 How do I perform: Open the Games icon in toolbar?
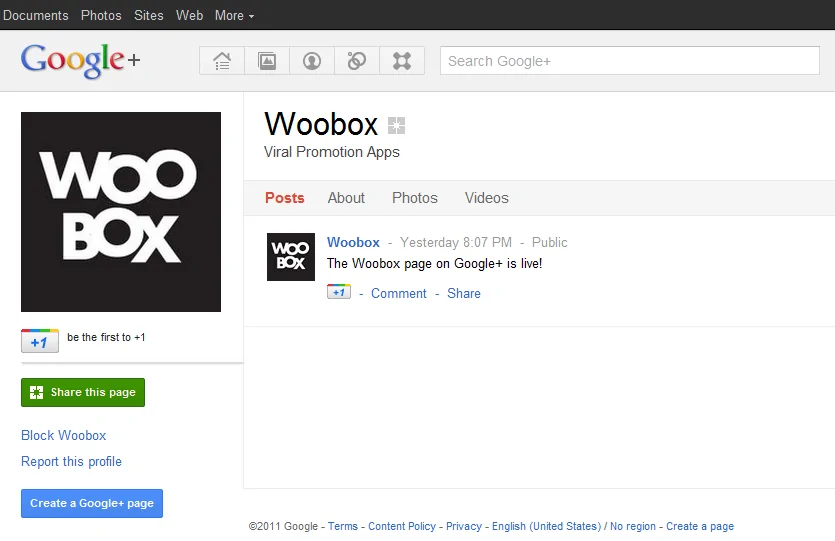[402, 61]
